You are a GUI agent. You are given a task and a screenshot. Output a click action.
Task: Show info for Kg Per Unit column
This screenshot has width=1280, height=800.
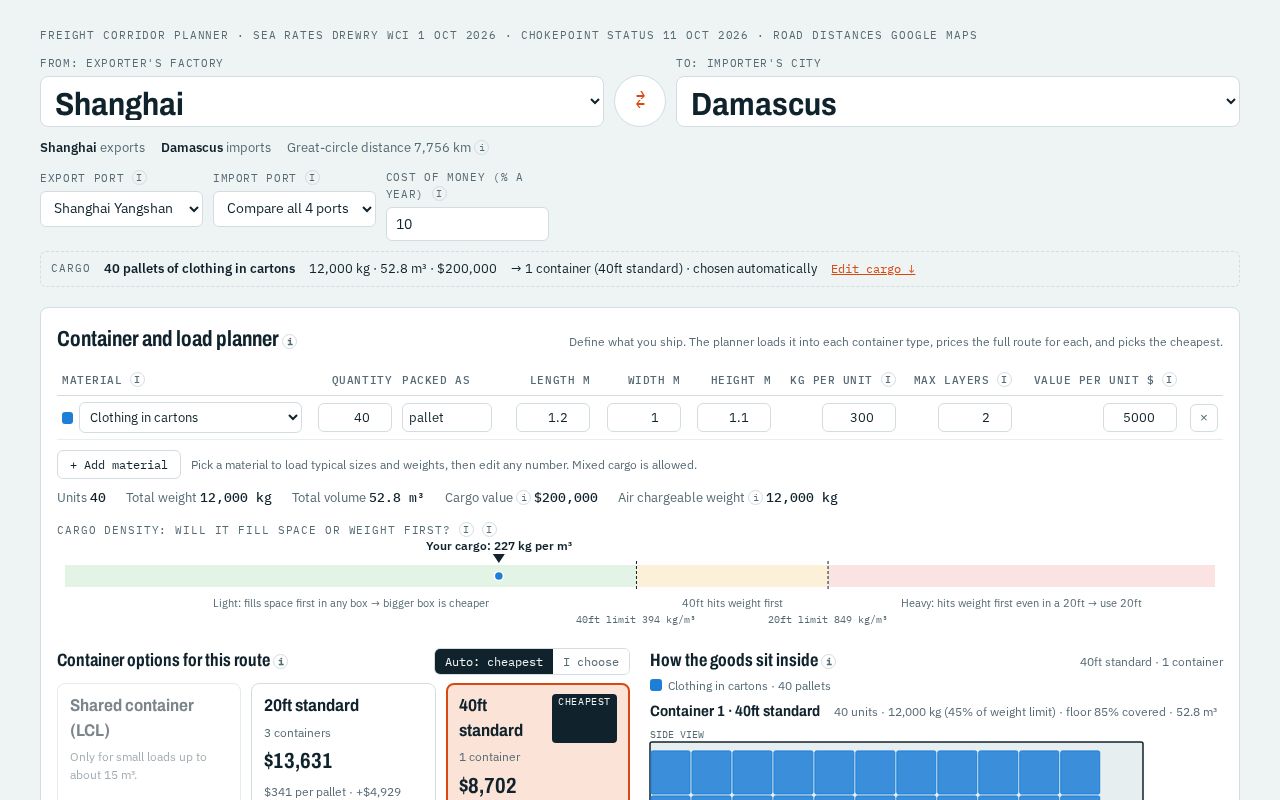click(x=888, y=380)
